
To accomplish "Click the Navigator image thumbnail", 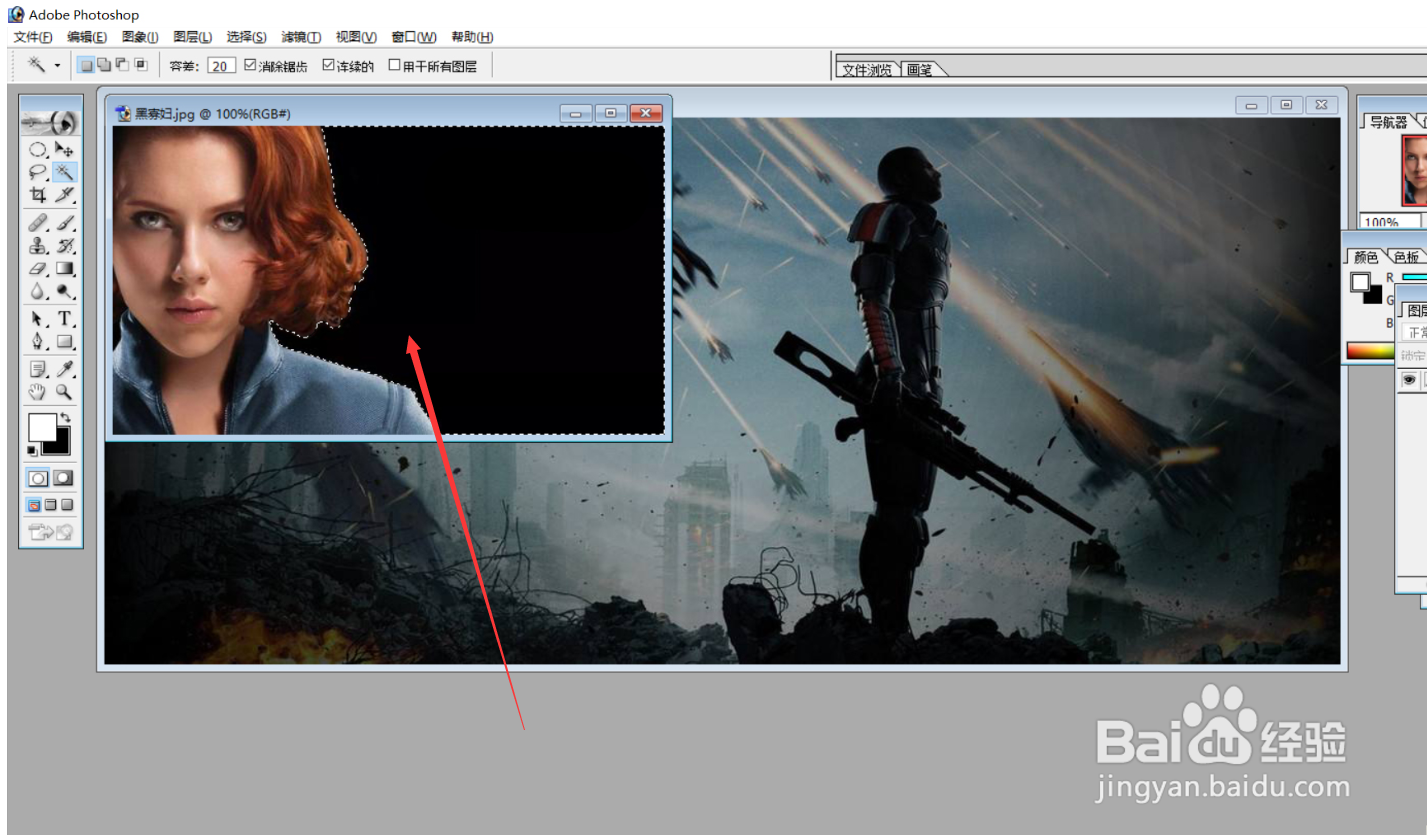I will click(1414, 171).
